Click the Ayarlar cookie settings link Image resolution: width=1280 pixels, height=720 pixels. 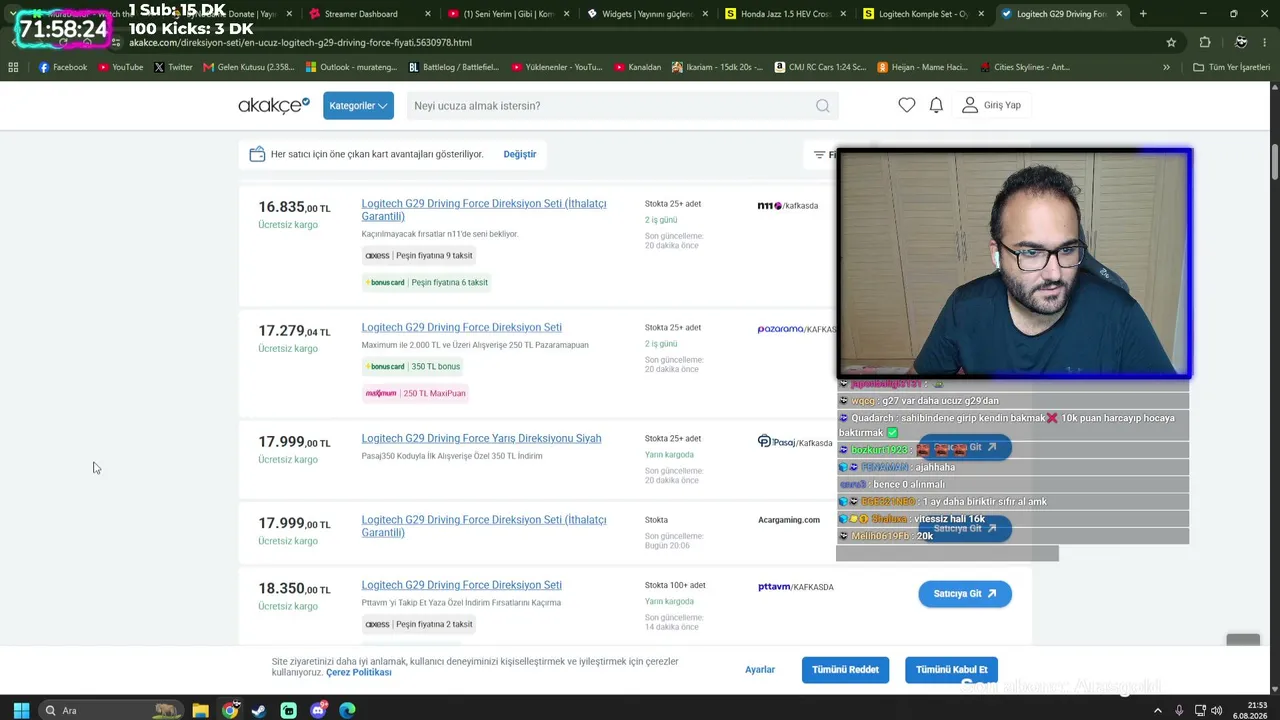pos(760,670)
